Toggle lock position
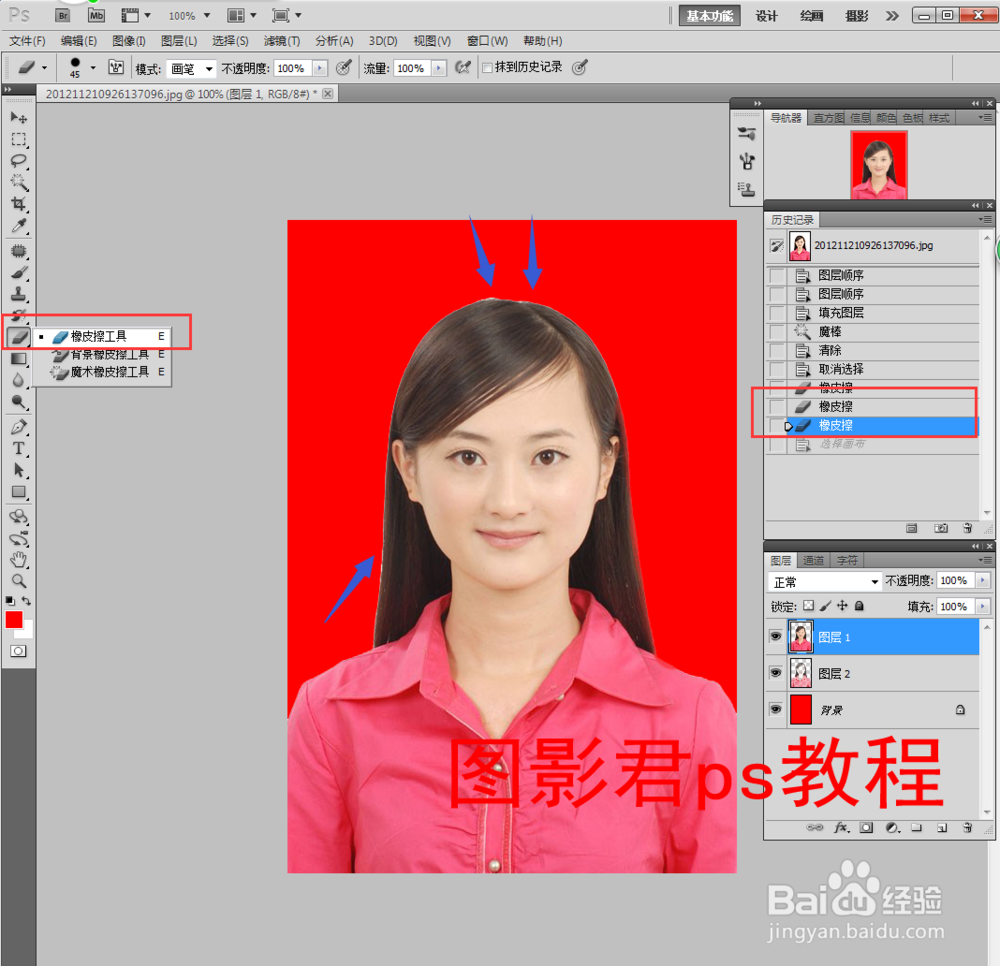 (842, 606)
